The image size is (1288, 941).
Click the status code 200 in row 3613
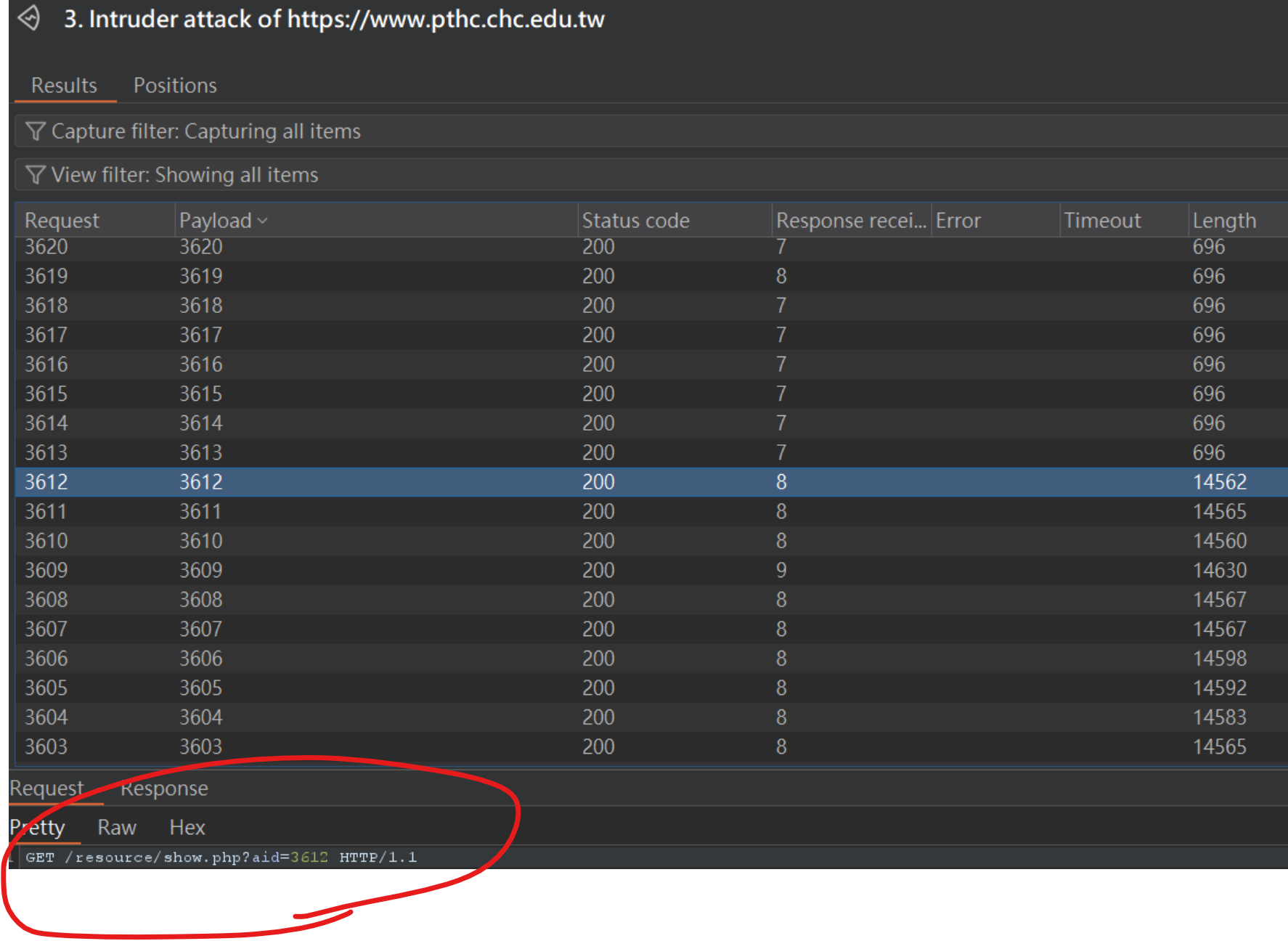click(x=598, y=453)
